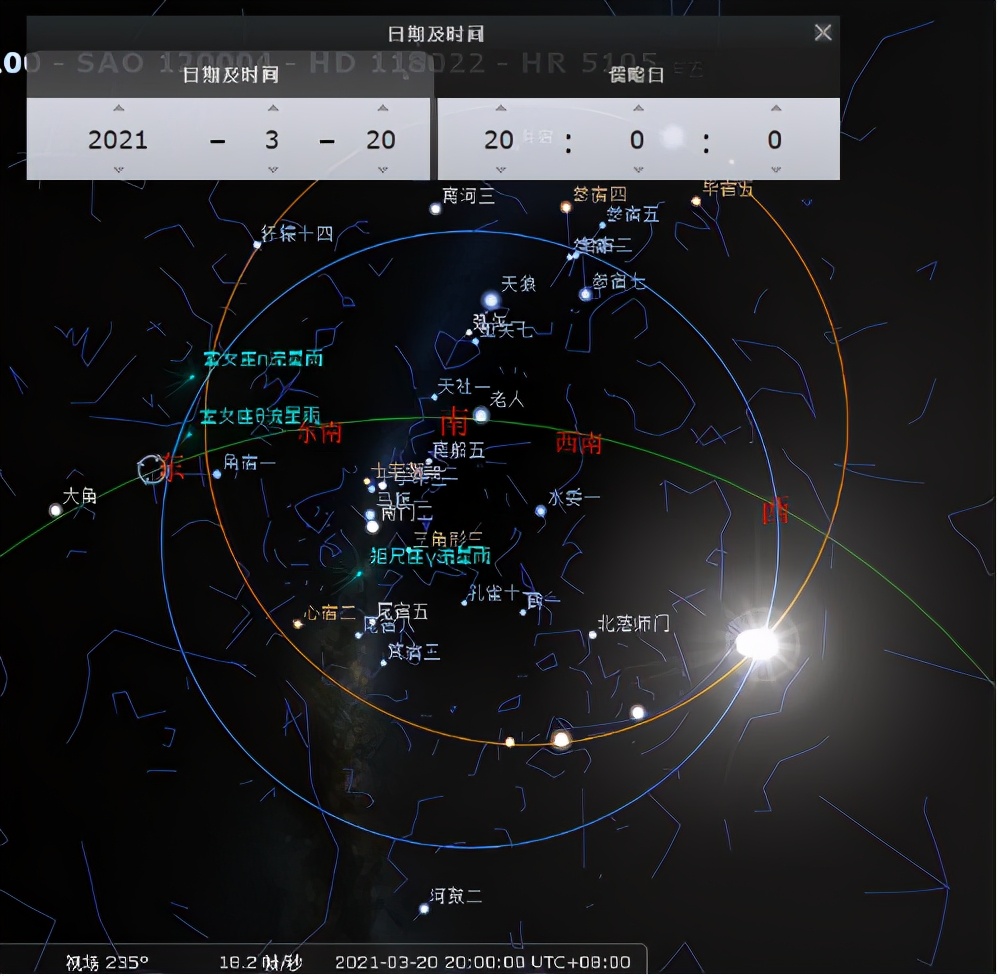Click the red 东南 direction marker
This screenshot has height=976, width=998.
320,433
